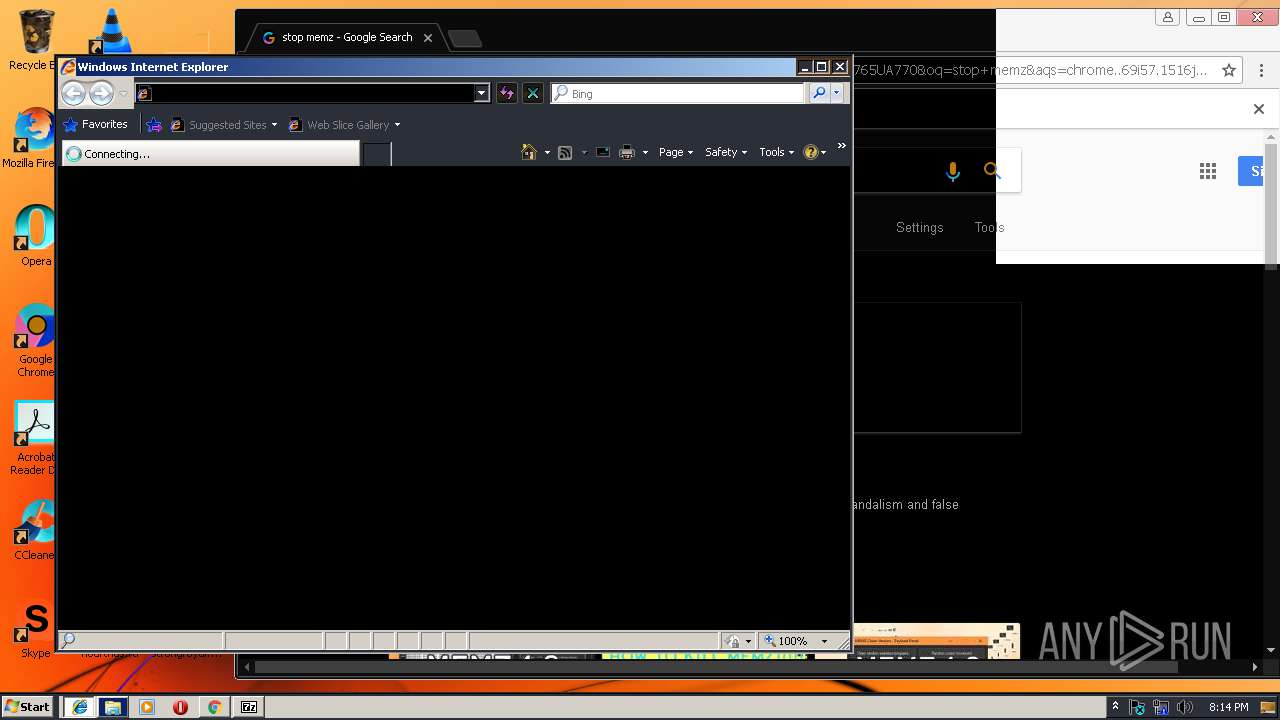
Task: Click the zoom level 100% button
Action: click(786, 641)
